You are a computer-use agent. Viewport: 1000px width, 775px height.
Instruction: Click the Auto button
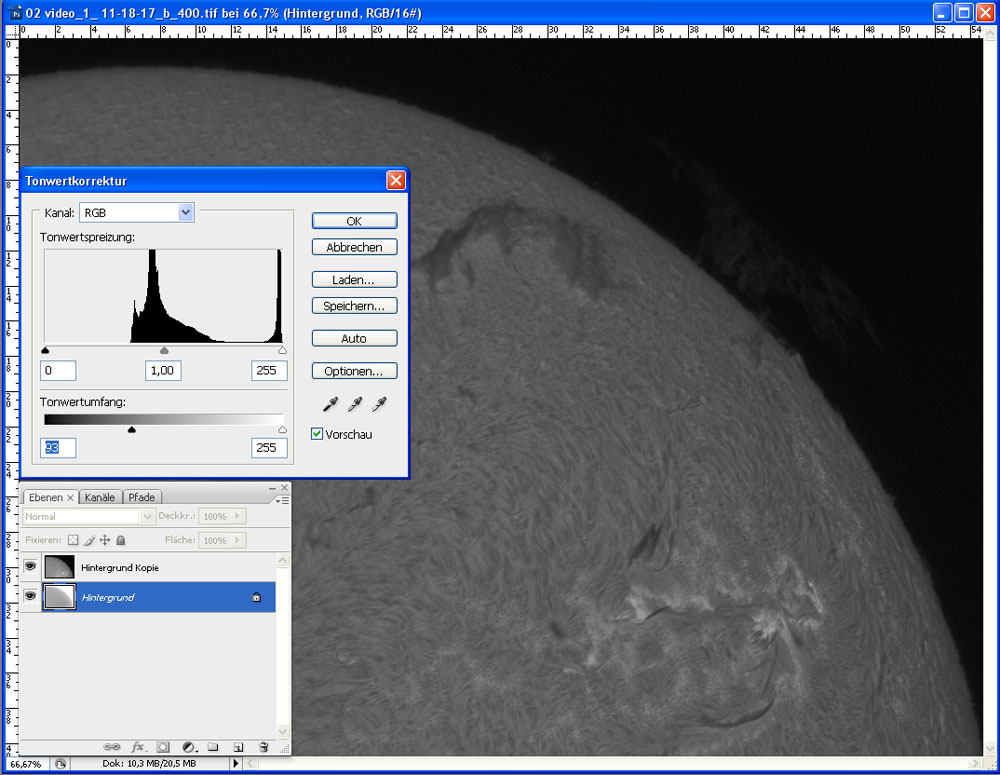click(355, 338)
